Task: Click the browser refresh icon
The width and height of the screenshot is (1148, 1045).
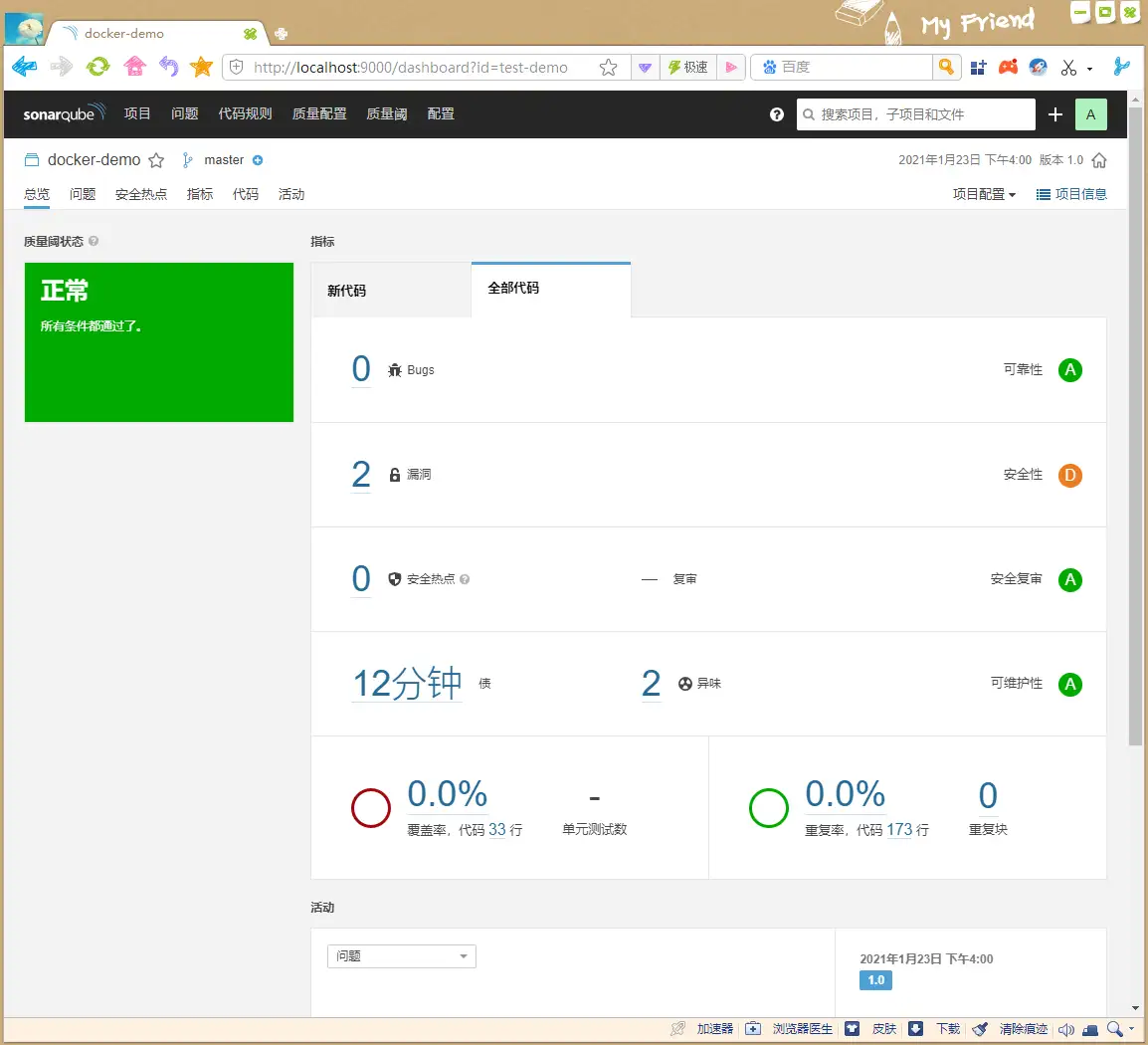Action: coord(97,67)
